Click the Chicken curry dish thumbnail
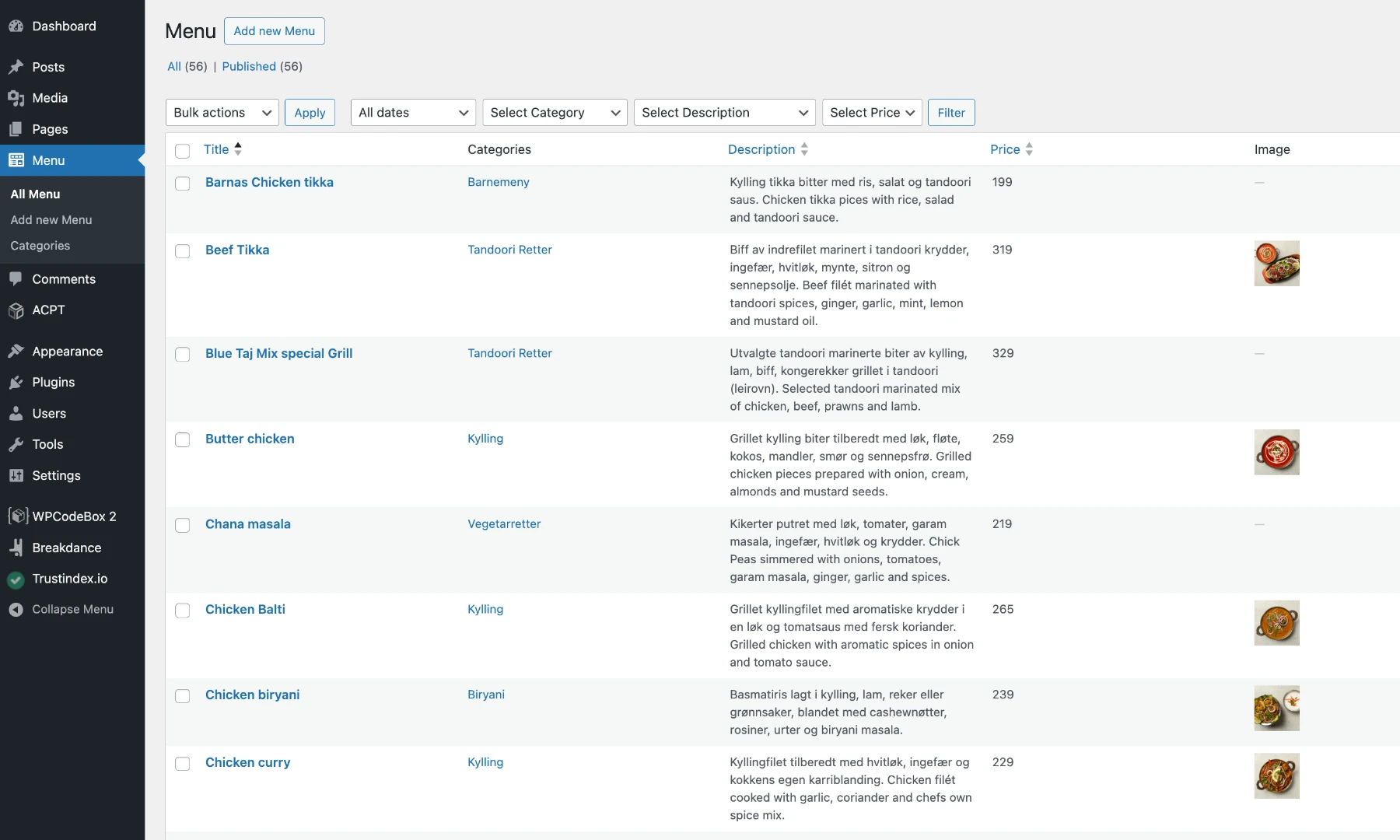The width and height of the screenshot is (1400, 840). click(x=1277, y=775)
